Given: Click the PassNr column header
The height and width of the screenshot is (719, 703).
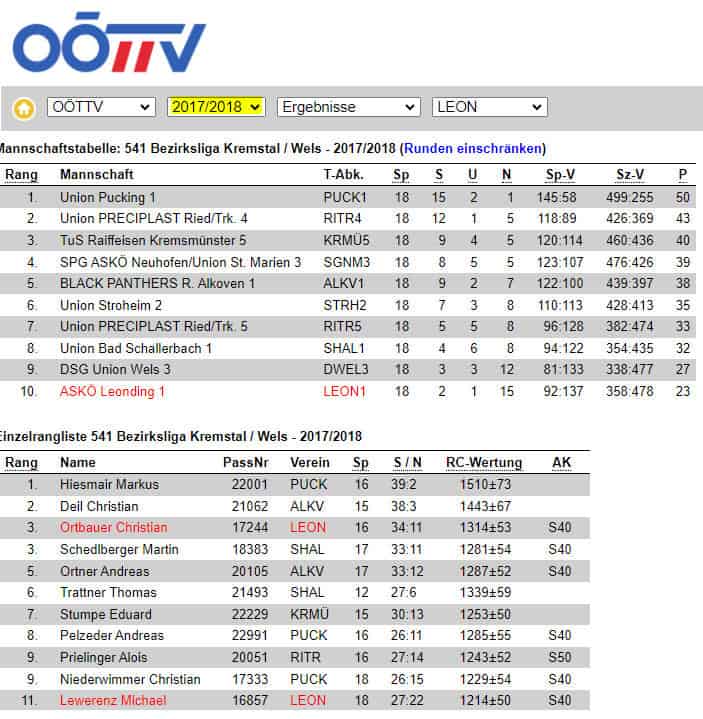Looking at the screenshot, I should (x=245, y=462).
